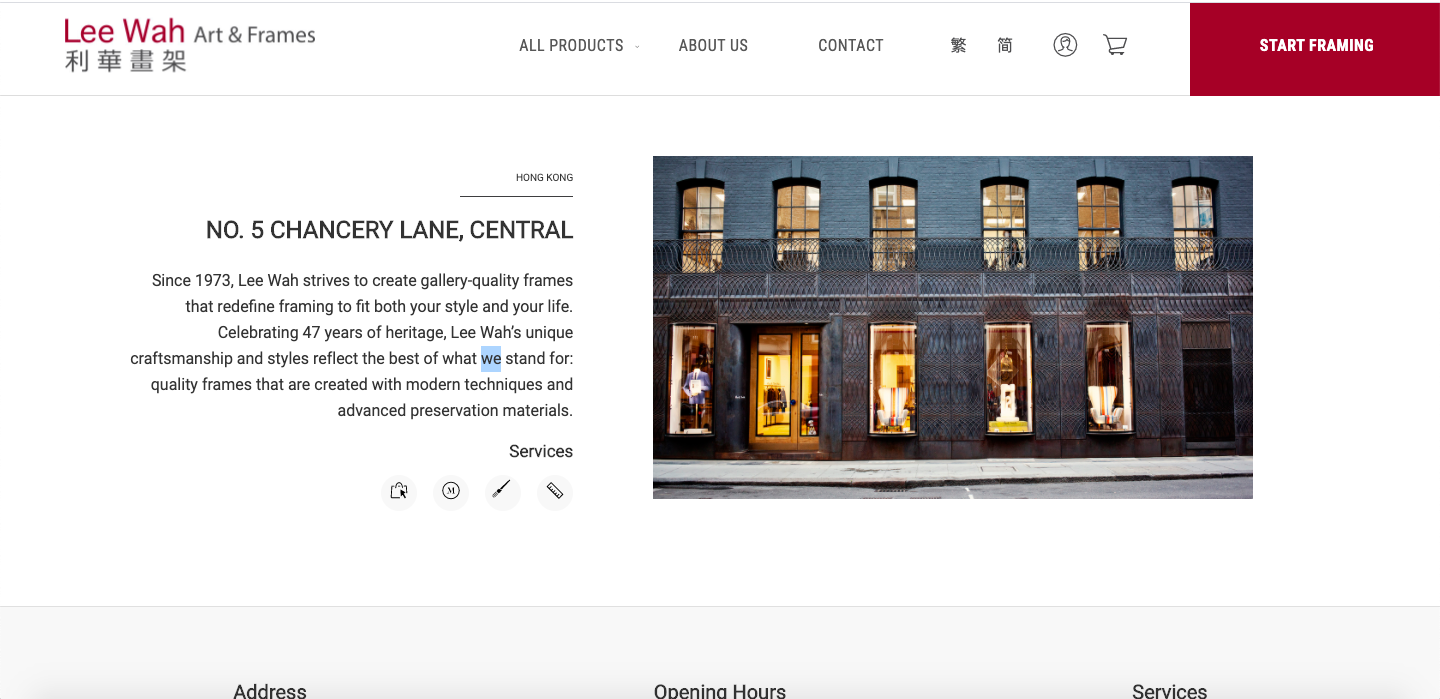Click the Hong Kong location label
This screenshot has width=1440, height=699.
544,178
